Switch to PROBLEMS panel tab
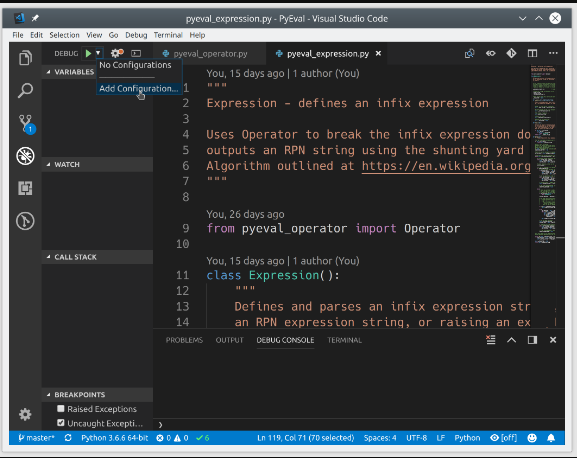 click(x=184, y=340)
